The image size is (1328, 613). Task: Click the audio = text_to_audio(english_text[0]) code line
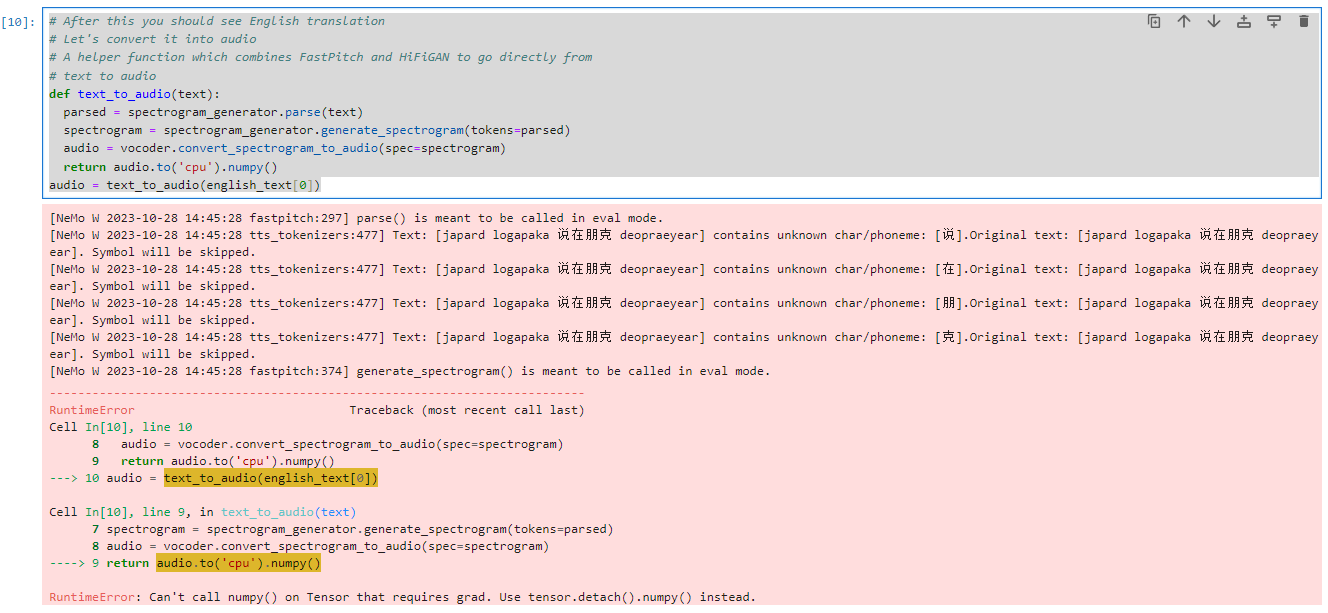pyautogui.click(x=185, y=185)
